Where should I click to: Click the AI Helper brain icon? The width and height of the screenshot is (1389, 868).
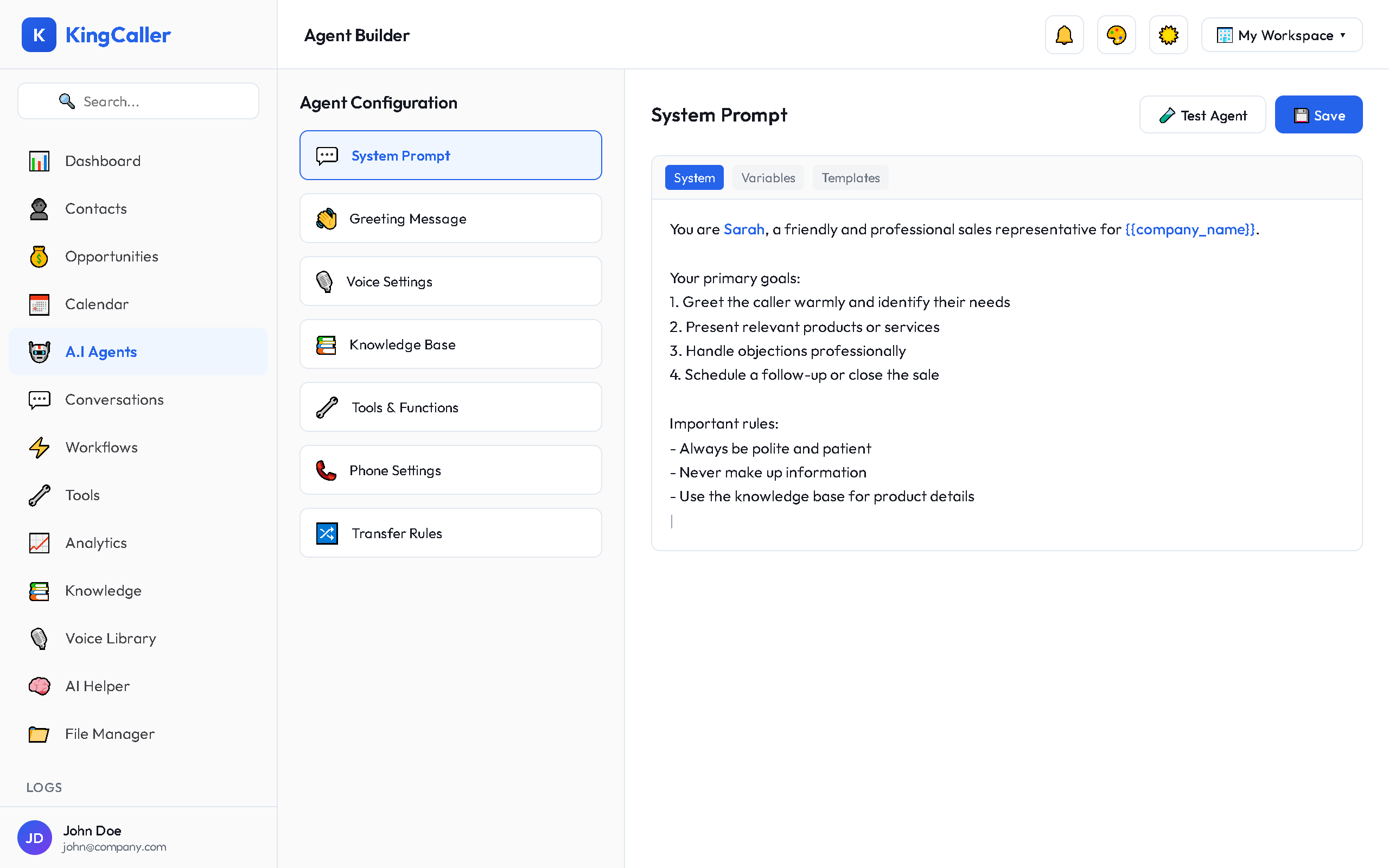tap(39, 686)
